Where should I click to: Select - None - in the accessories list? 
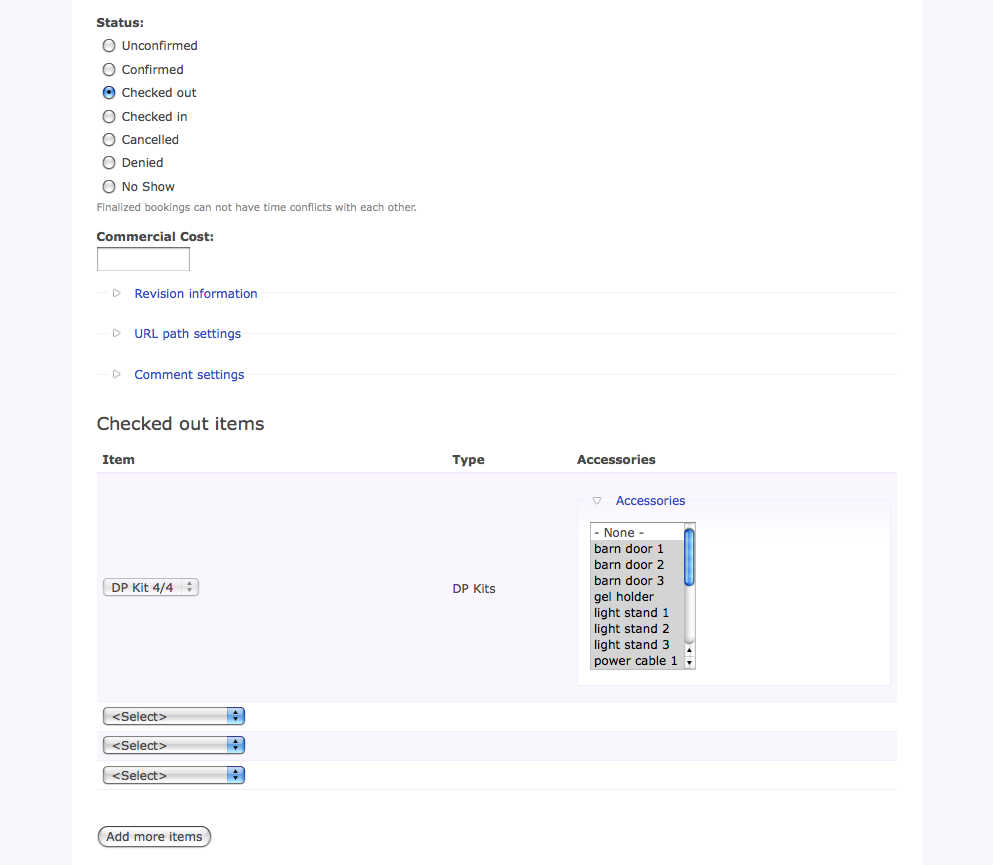click(x=618, y=532)
